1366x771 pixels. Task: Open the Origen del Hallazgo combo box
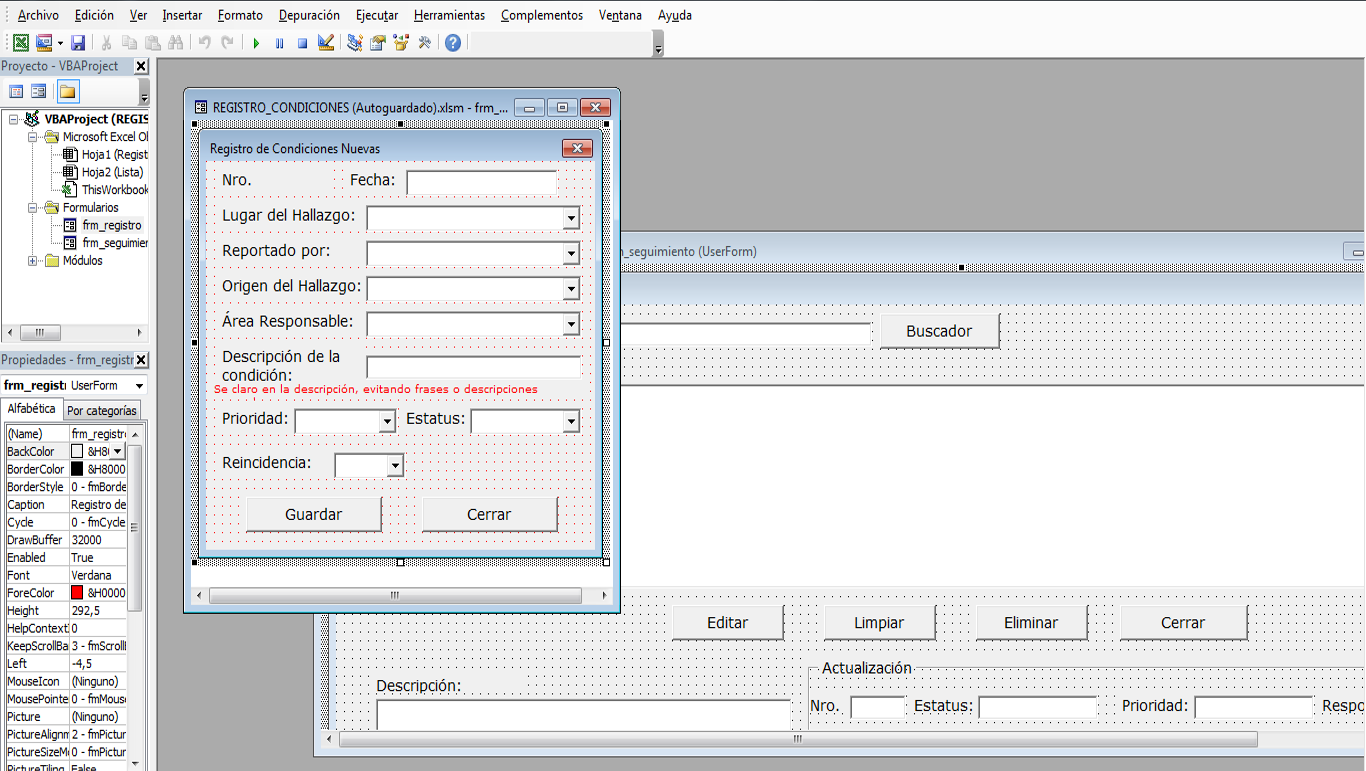571,290
